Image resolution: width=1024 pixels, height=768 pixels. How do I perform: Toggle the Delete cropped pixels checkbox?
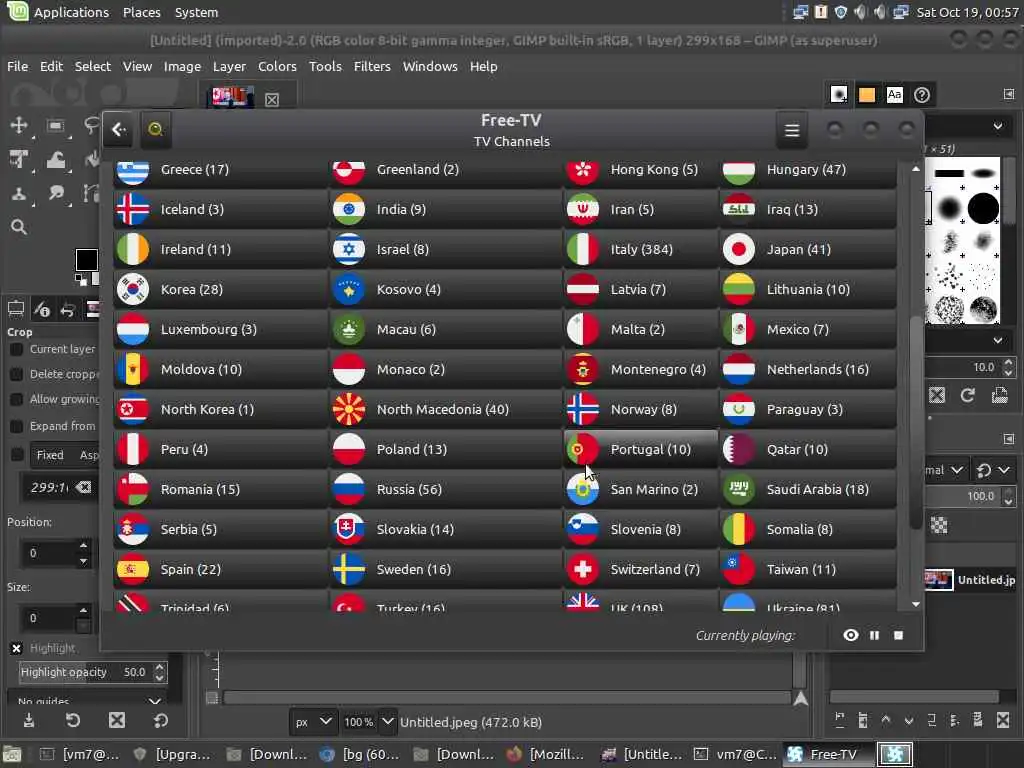[x=17, y=374]
